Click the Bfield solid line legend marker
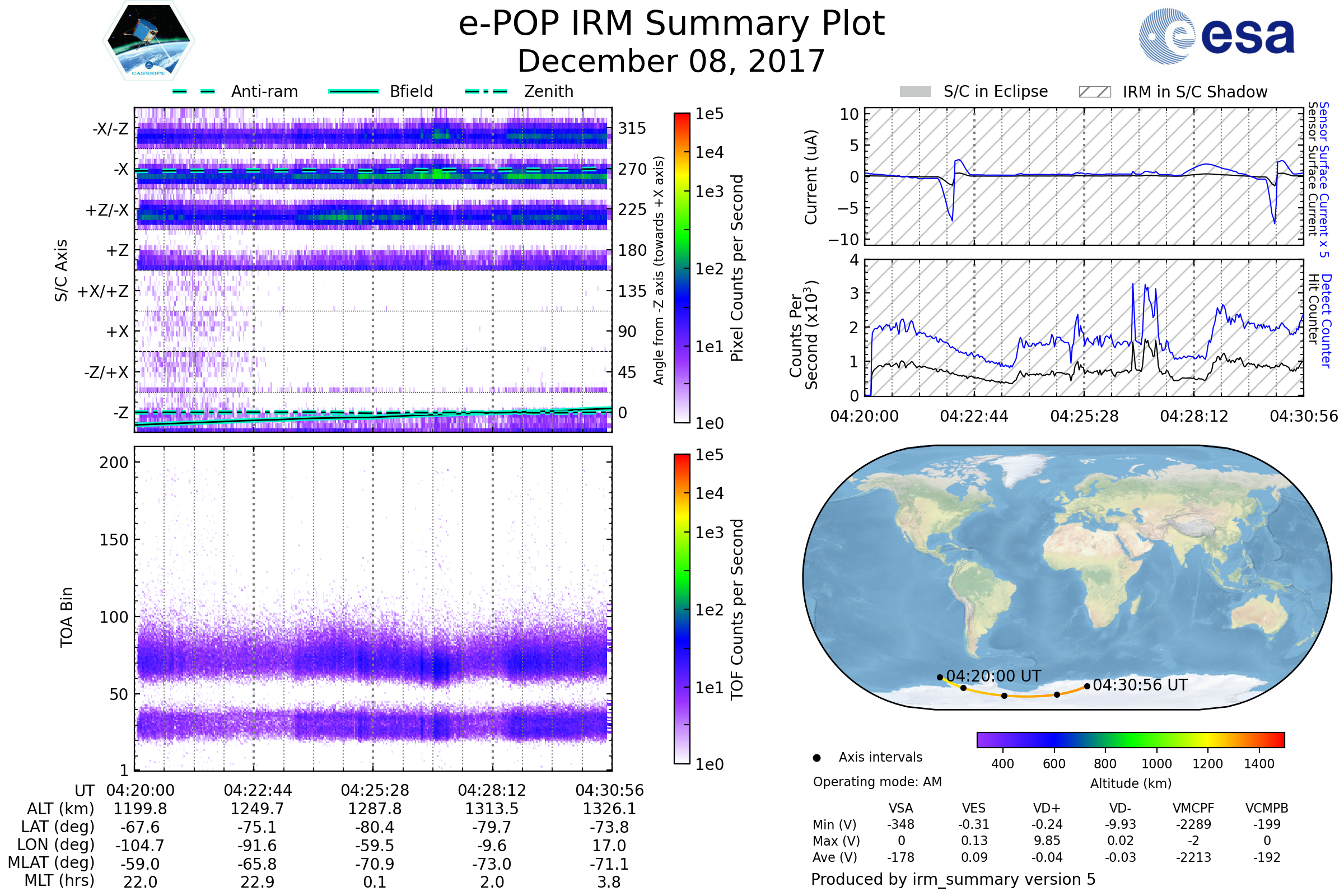 click(353, 91)
